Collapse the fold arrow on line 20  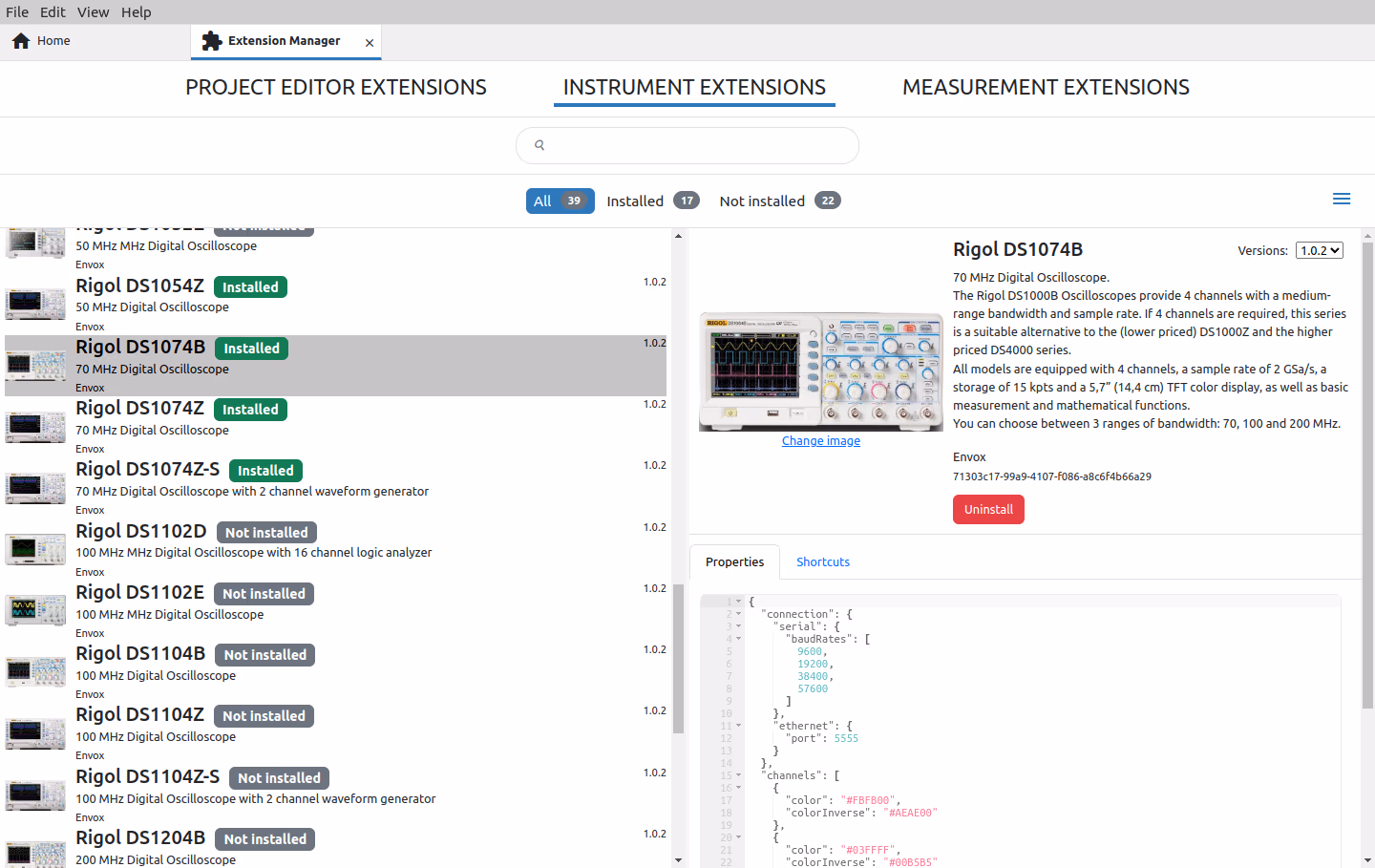coord(738,837)
